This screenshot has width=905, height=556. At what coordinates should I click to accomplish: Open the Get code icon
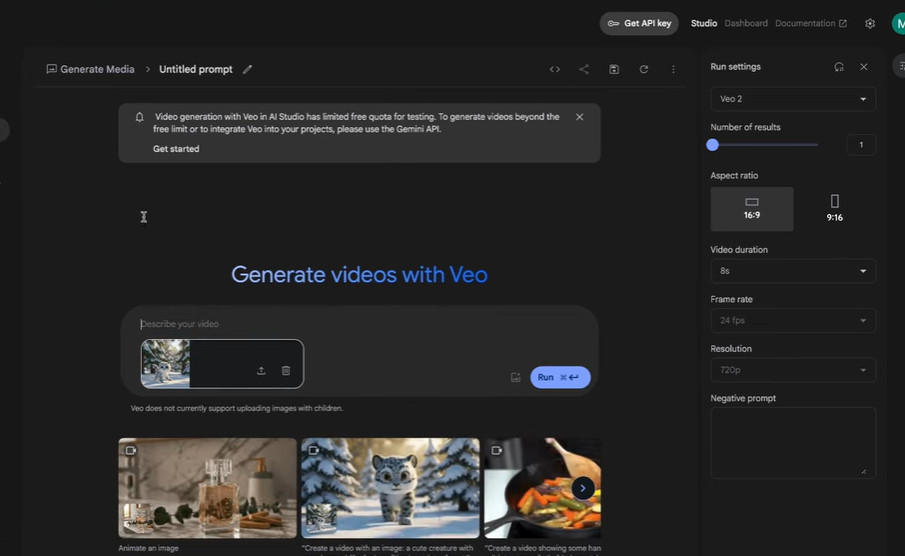tap(555, 69)
